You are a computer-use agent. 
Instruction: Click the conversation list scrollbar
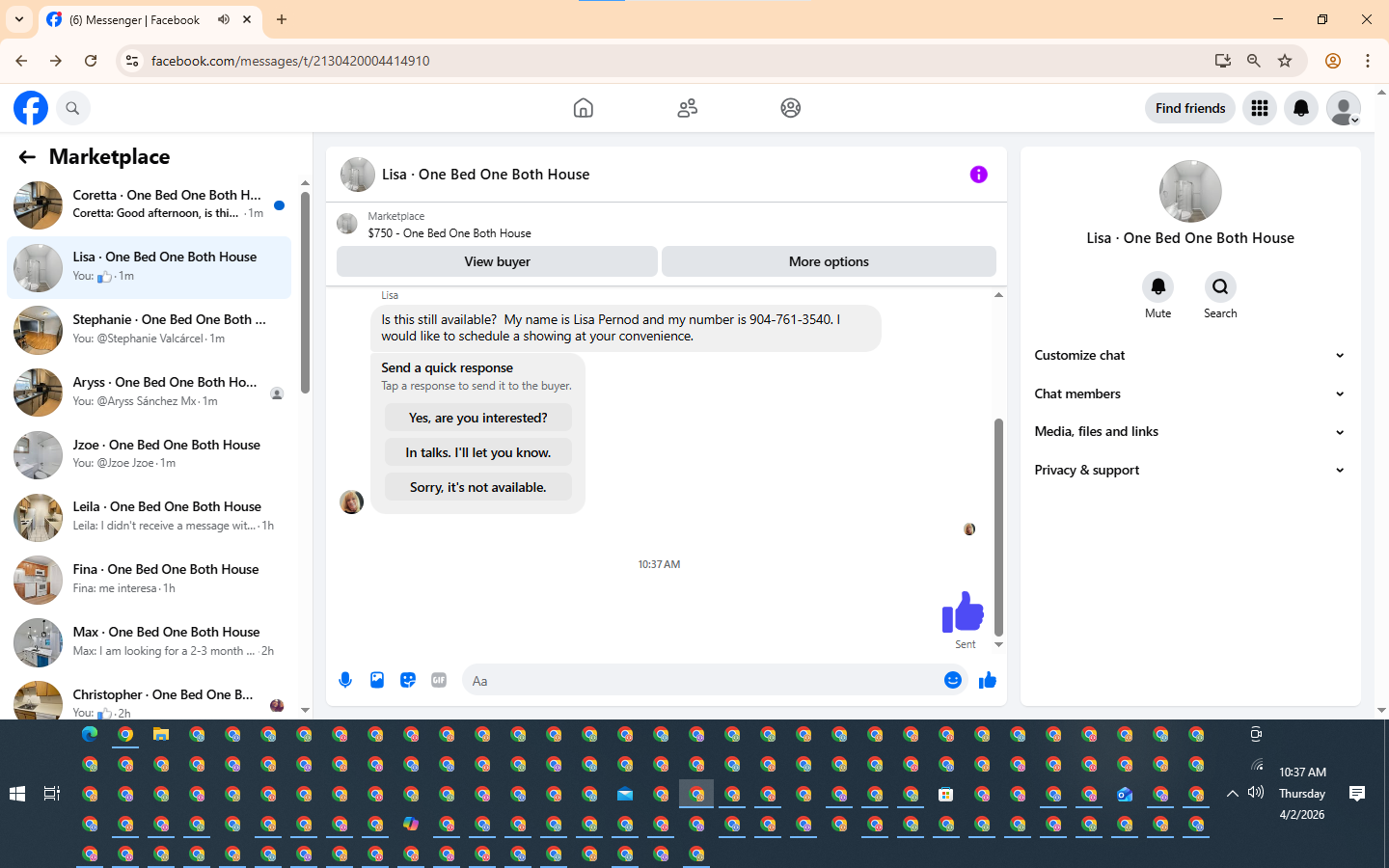coord(305,292)
